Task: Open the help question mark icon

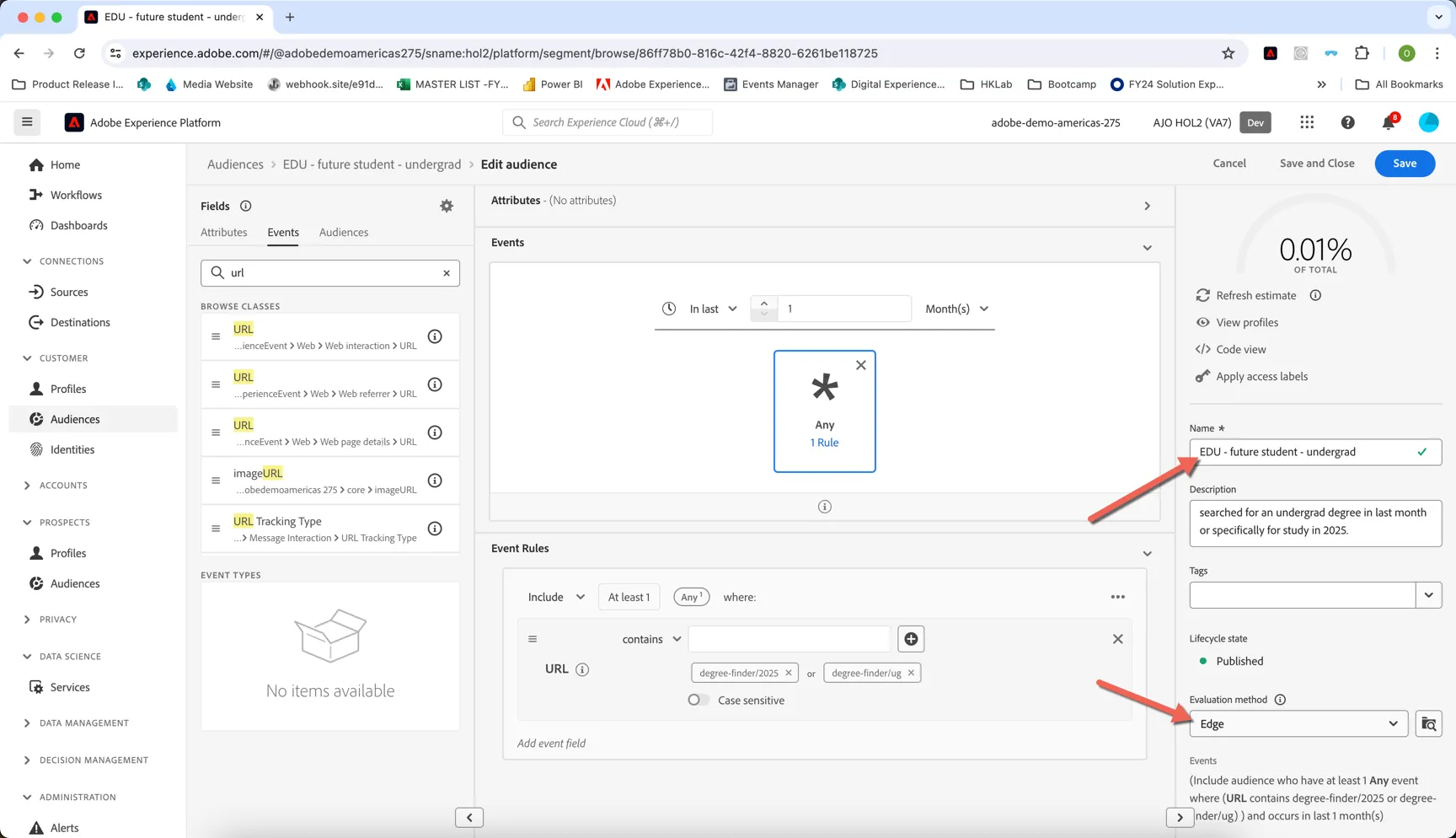Action: click(1347, 122)
